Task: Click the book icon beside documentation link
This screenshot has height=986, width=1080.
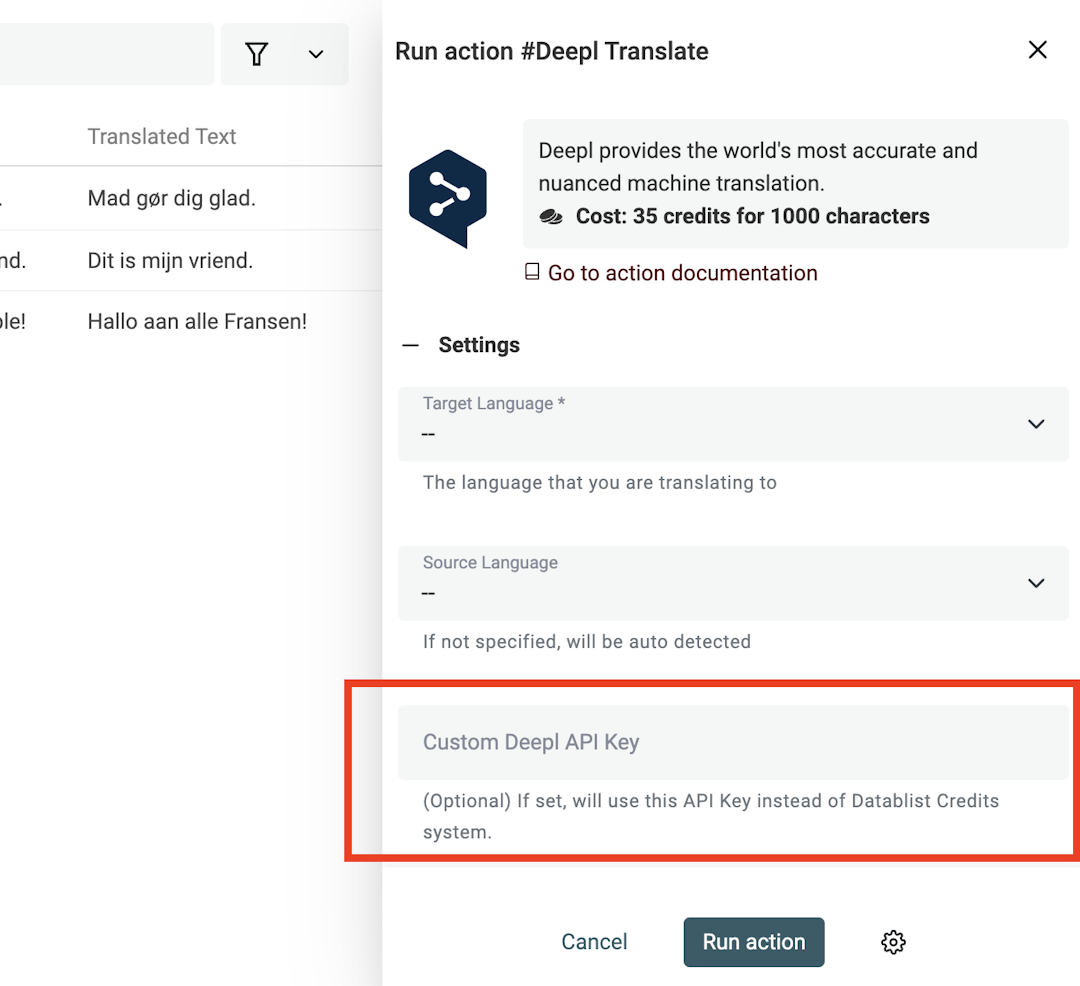Action: pyautogui.click(x=530, y=271)
